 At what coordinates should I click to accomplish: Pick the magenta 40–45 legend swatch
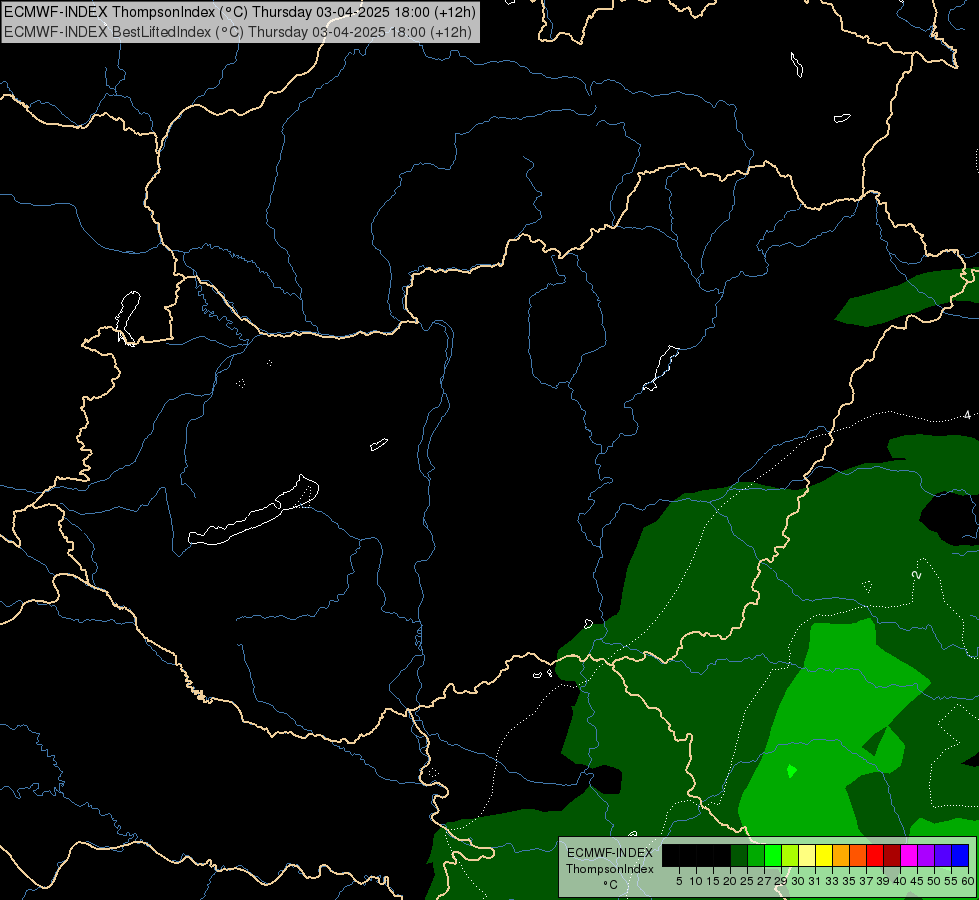tap(909, 855)
